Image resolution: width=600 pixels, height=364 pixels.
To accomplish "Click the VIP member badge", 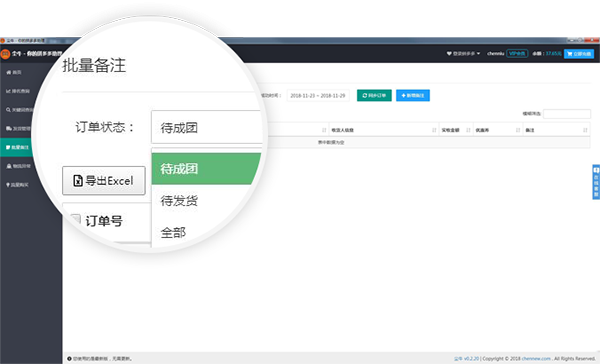I will 517,54.
